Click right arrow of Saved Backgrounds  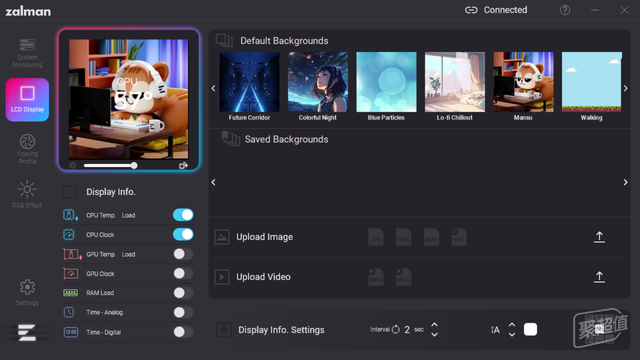[x=626, y=182]
